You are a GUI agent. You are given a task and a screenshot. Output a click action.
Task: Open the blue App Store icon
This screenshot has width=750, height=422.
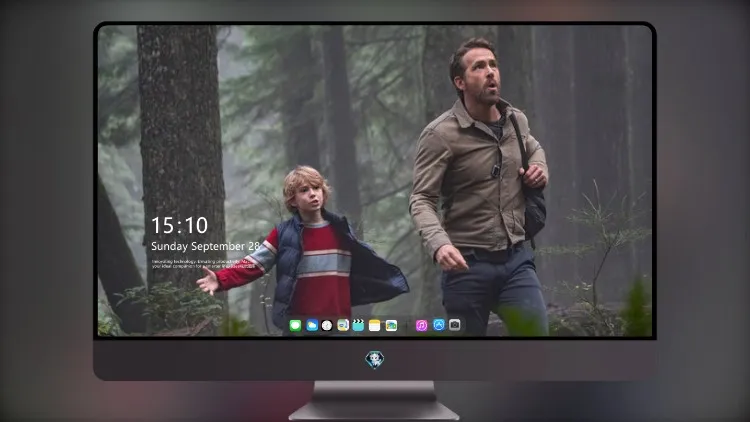point(439,325)
